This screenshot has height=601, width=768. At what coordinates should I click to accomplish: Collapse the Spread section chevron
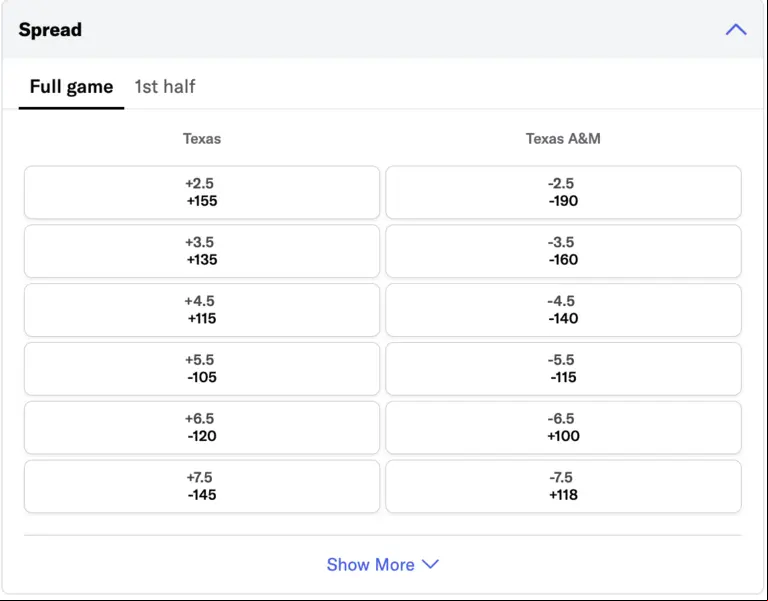(x=735, y=30)
